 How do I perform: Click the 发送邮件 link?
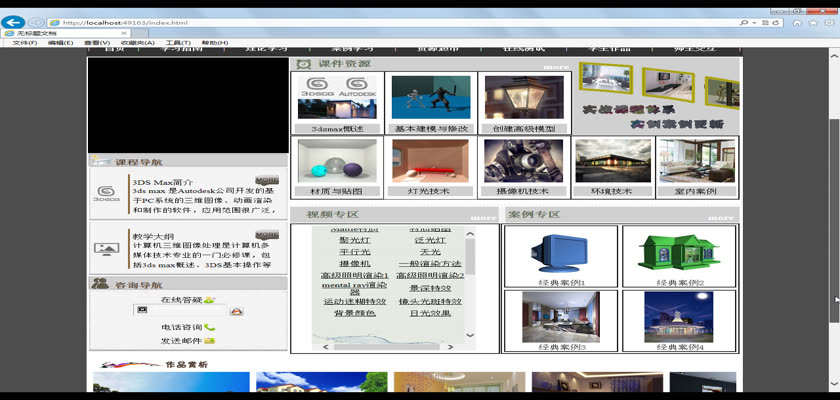point(182,341)
